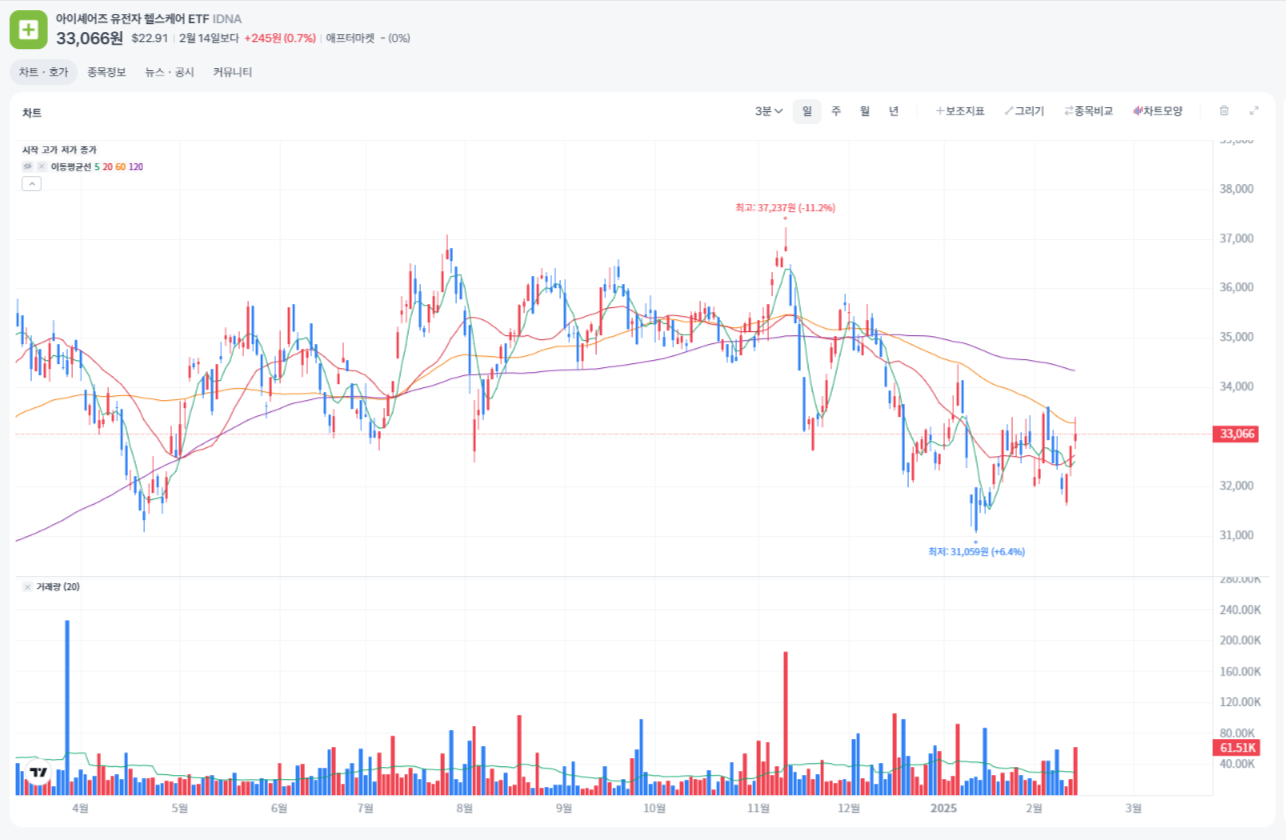Click the 60-day moving average label
Viewport: 1286px width, 840px height.
point(120,166)
